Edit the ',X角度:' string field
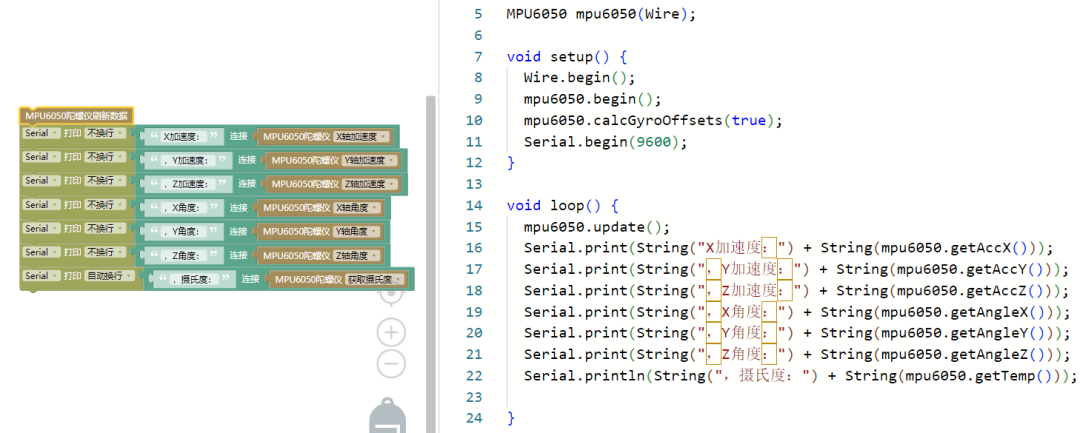1080x433 pixels. pyautogui.click(x=185, y=208)
